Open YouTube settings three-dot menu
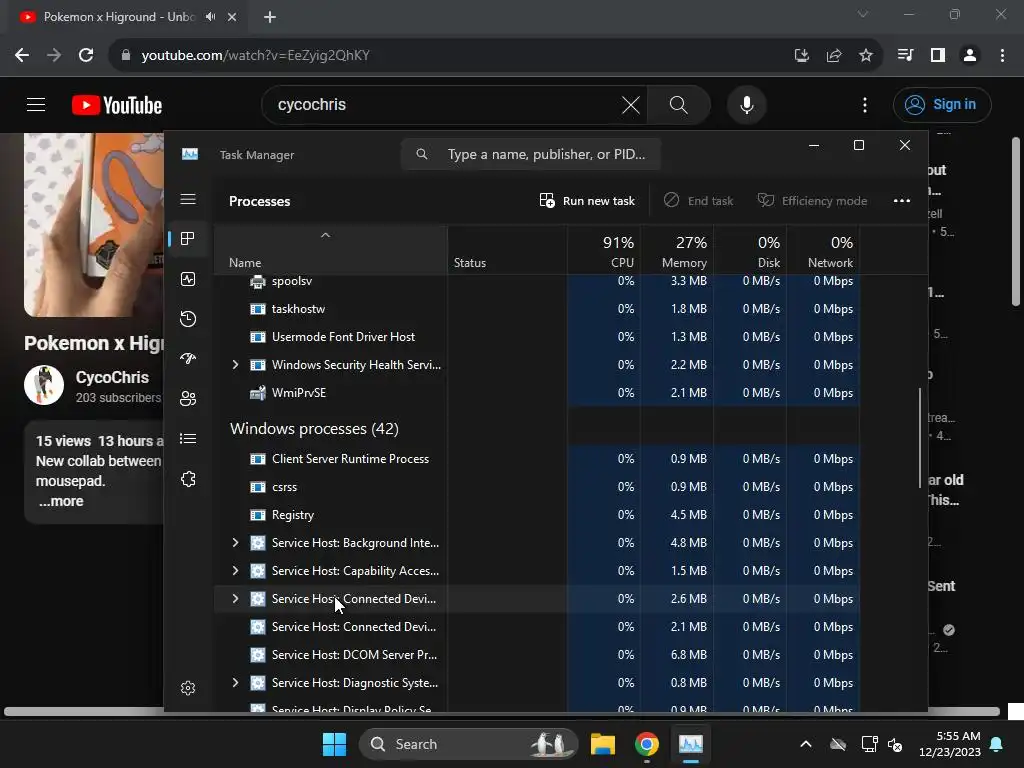 865,104
